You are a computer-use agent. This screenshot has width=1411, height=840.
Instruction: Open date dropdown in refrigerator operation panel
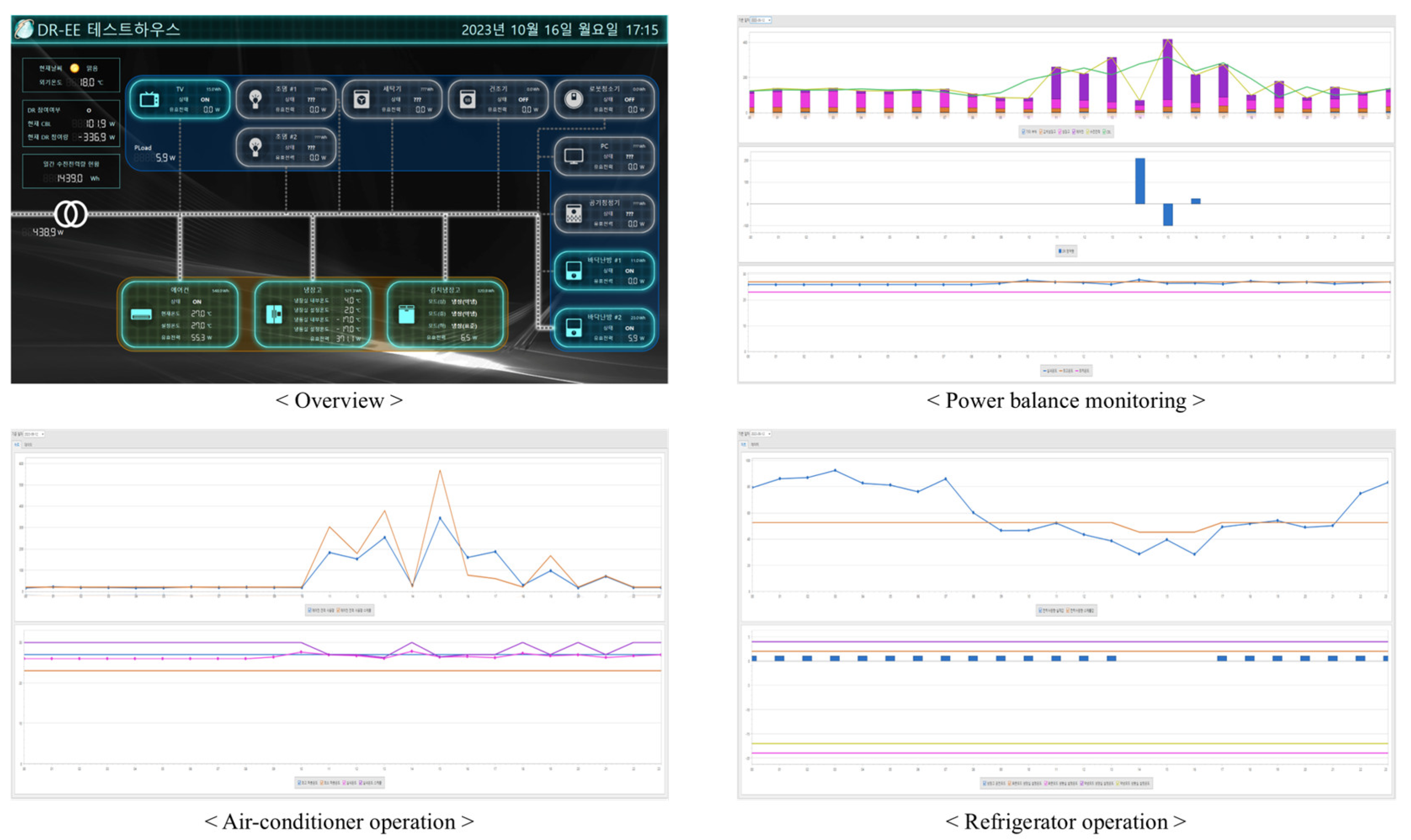pos(761,433)
